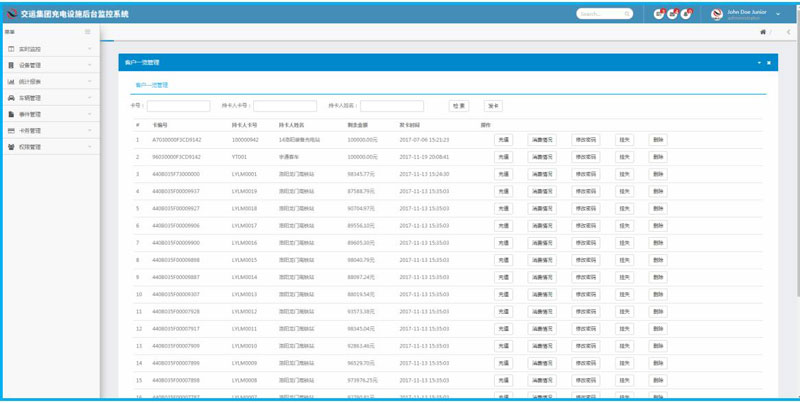The width and height of the screenshot is (800, 403).
Task: Select the 账户一览管理 tab
Action: click(x=152, y=85)
